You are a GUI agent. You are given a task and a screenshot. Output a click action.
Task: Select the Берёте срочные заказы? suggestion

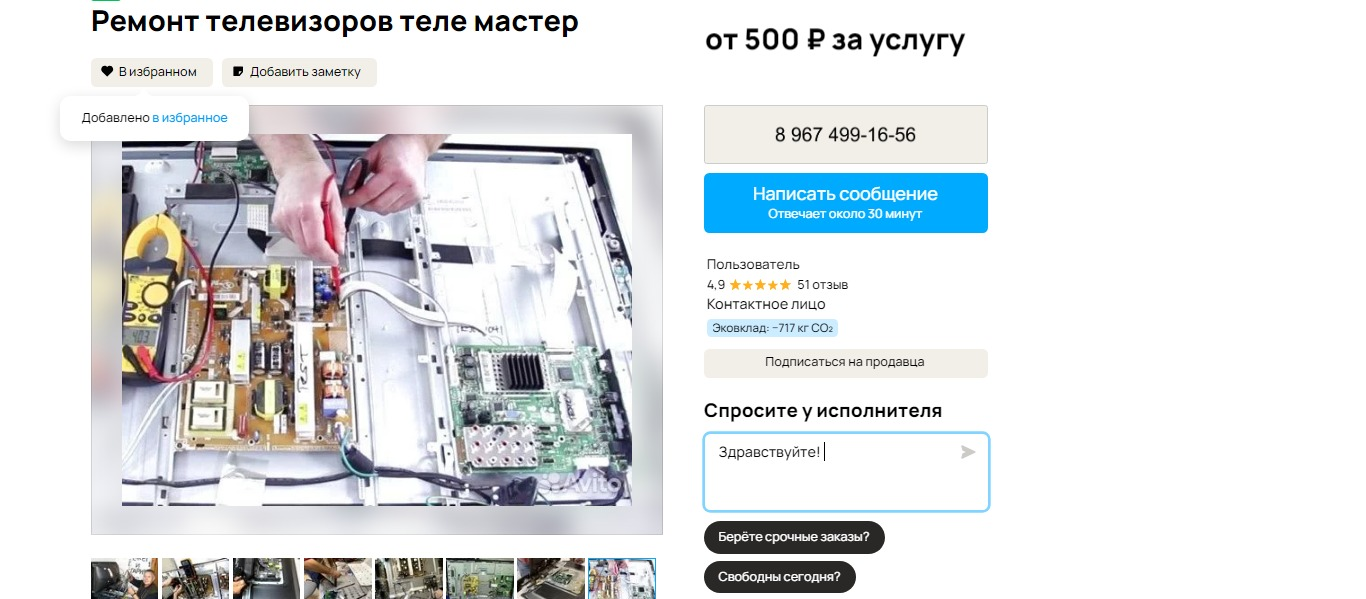[x=794, y=537]
